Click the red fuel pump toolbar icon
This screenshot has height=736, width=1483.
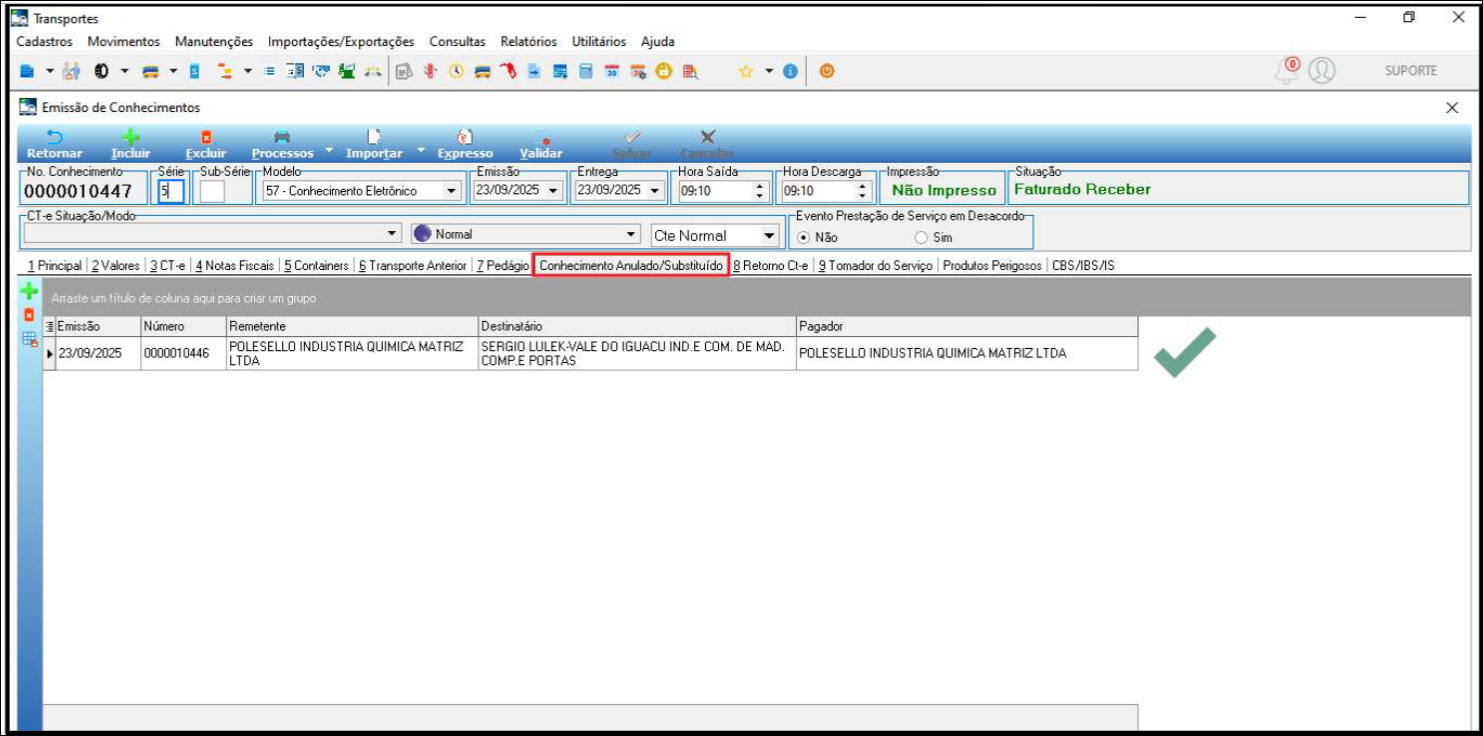(x=508, y=71)
